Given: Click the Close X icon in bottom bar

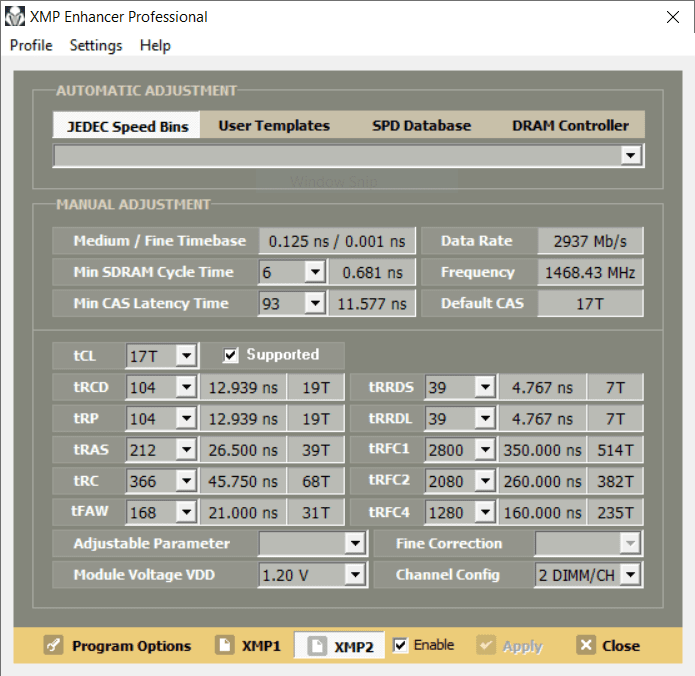Looking at the screenshot, I should (x=586, y=645).
